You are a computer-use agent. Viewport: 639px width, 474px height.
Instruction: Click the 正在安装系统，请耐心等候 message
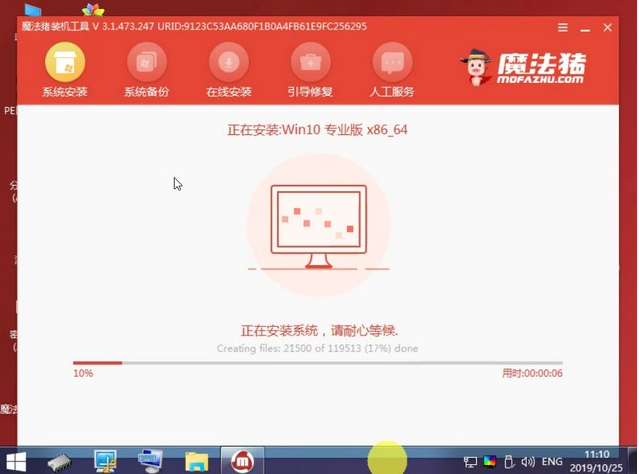point(319,331)
